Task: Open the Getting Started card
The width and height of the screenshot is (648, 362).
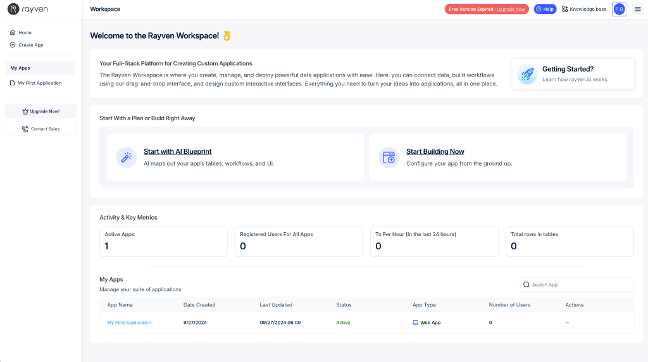Action: click(573, 74)
